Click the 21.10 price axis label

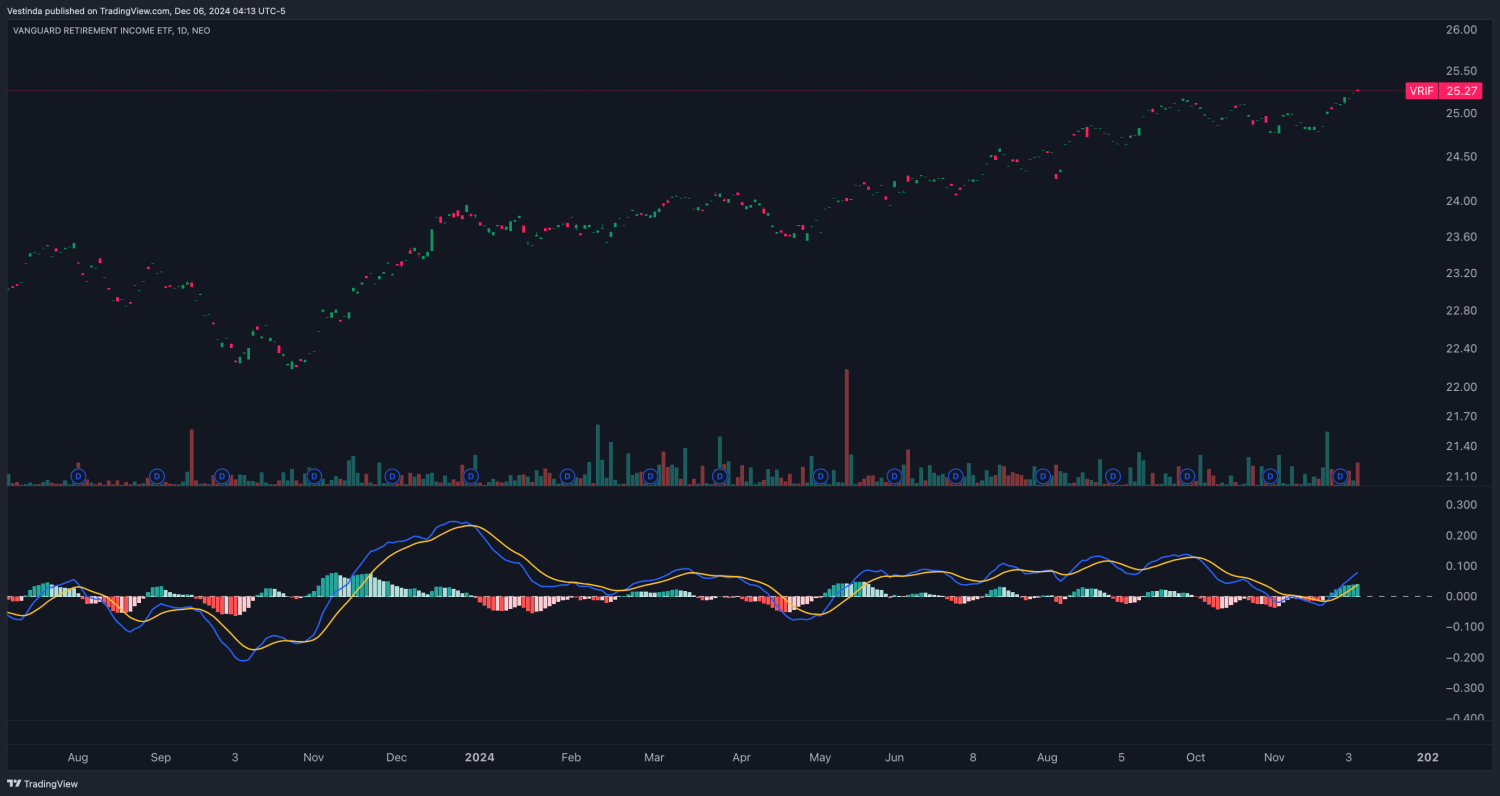[1462, 476]
